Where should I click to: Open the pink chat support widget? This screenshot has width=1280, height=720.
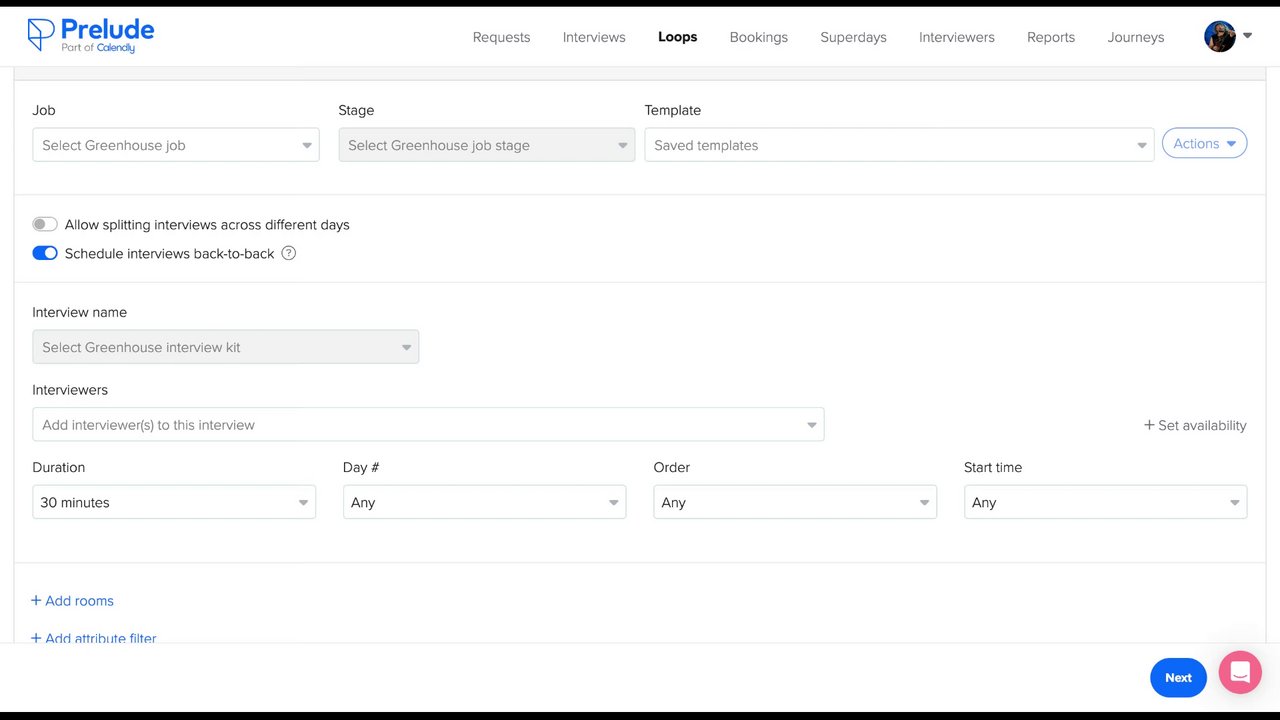pyautogui.click(x=1240, y=672)
